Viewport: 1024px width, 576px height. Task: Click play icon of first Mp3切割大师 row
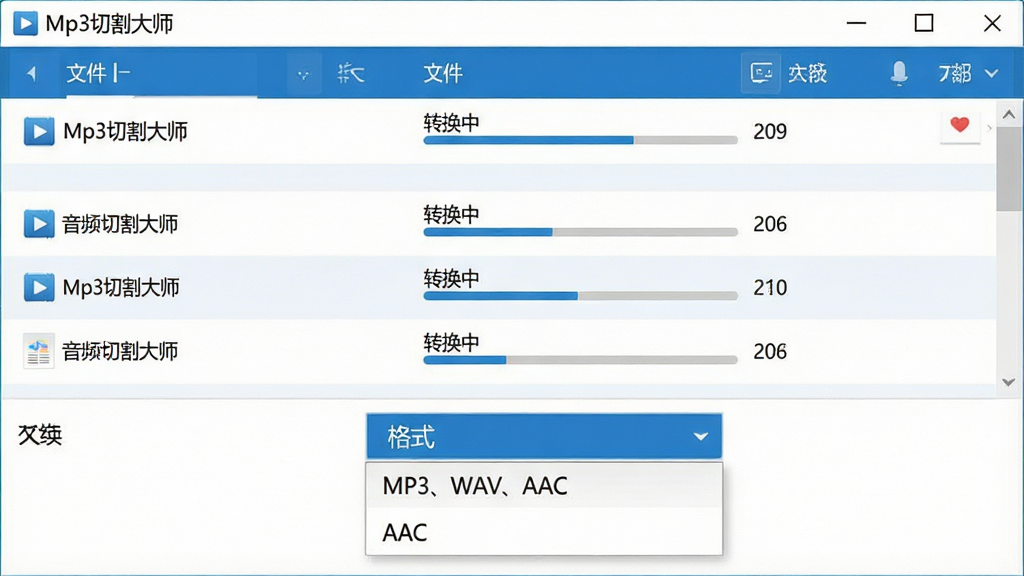click(39, 131)
